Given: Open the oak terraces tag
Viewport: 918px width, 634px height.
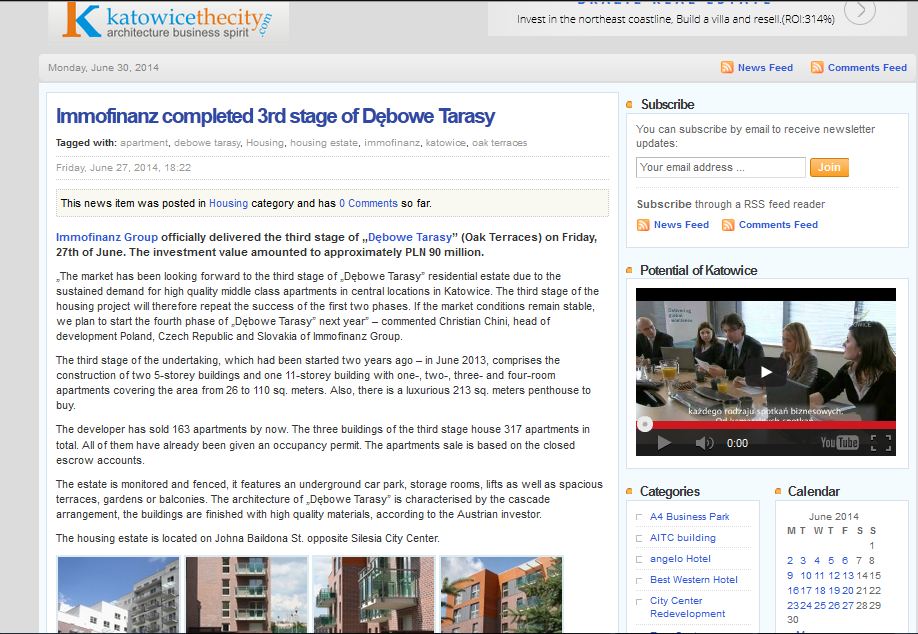Looking at the screenshot, I should pos(499,143).
